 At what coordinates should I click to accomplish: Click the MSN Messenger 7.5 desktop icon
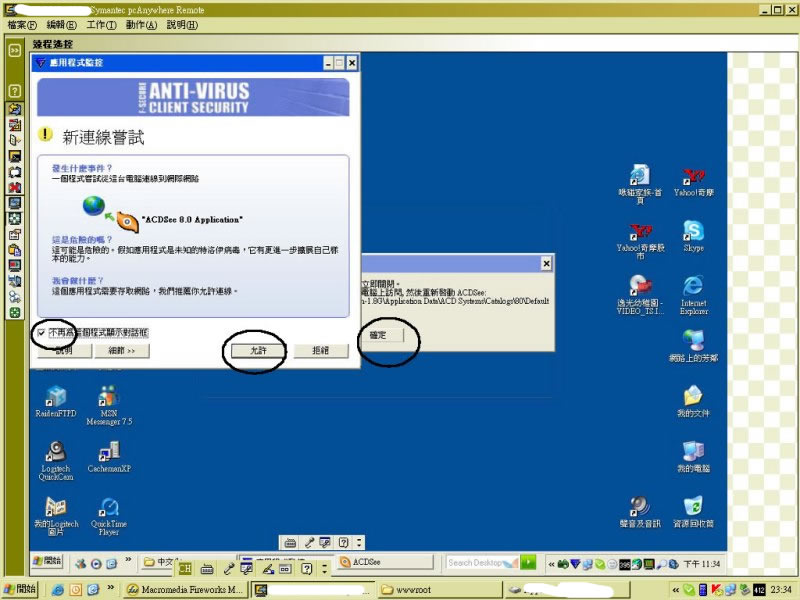(x=109, y=405)
